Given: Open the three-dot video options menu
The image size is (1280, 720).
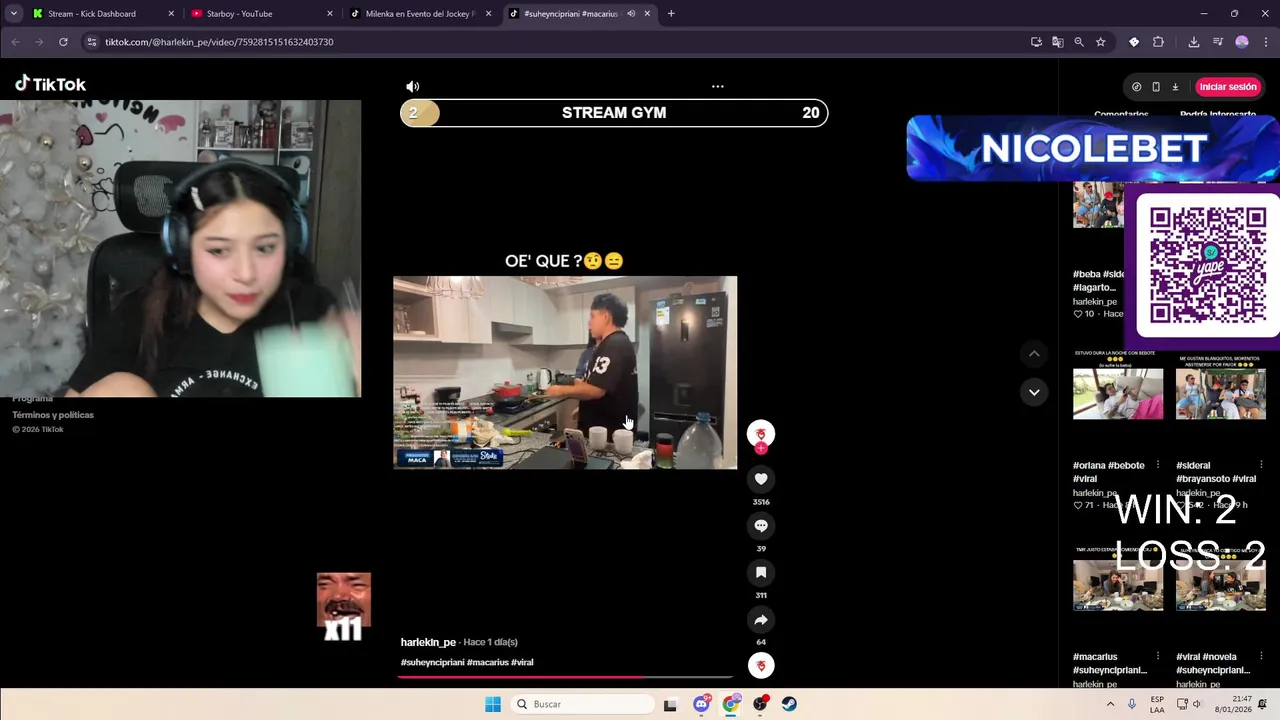Looking at the screenshot, I should coord(717,86).
